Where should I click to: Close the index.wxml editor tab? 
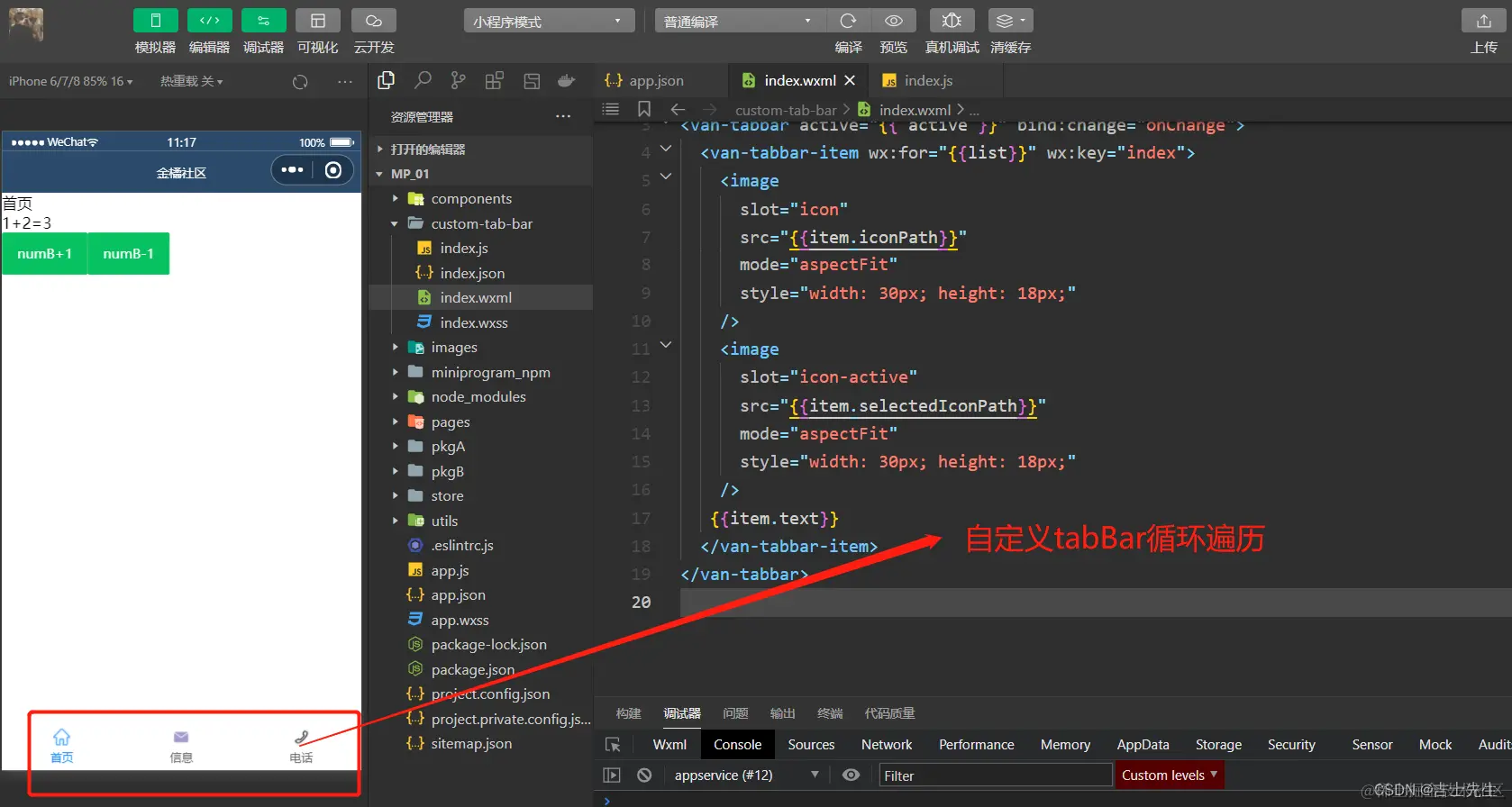pos(850,80)
